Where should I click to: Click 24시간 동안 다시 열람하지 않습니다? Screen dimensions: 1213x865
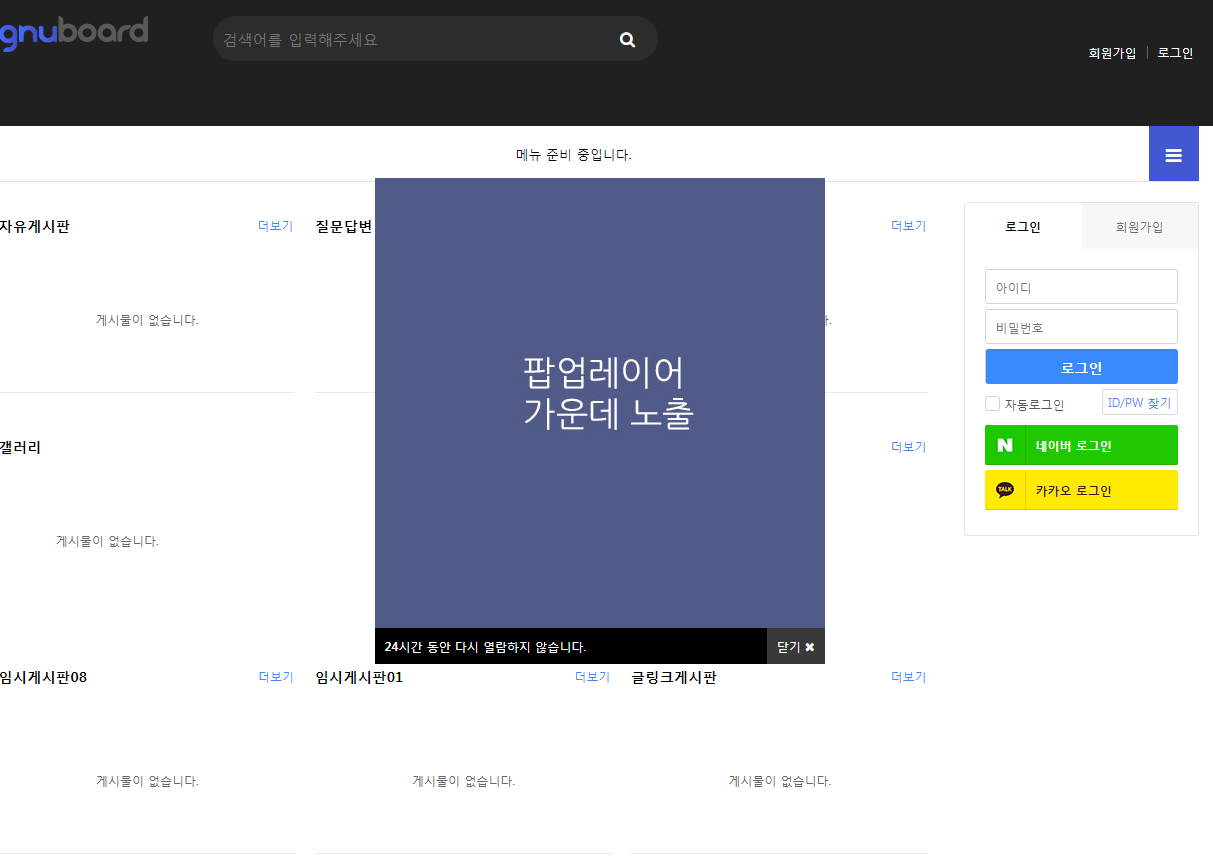[485, 647]
